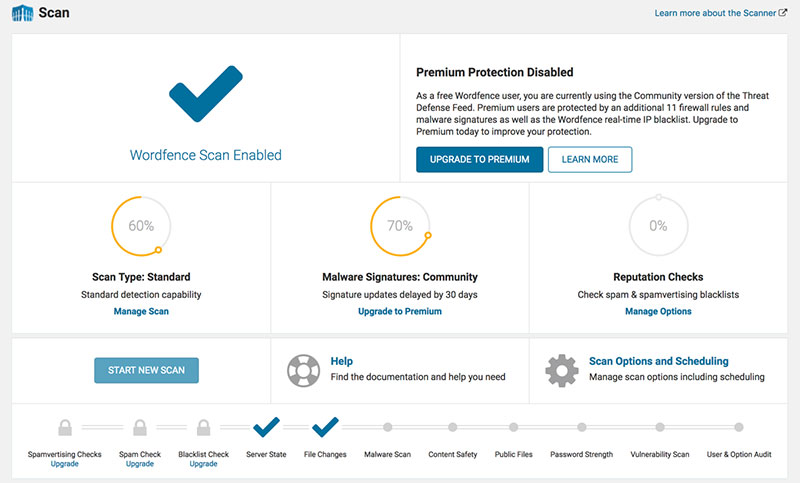Click the Scan Options gear icon

point(561,370)
